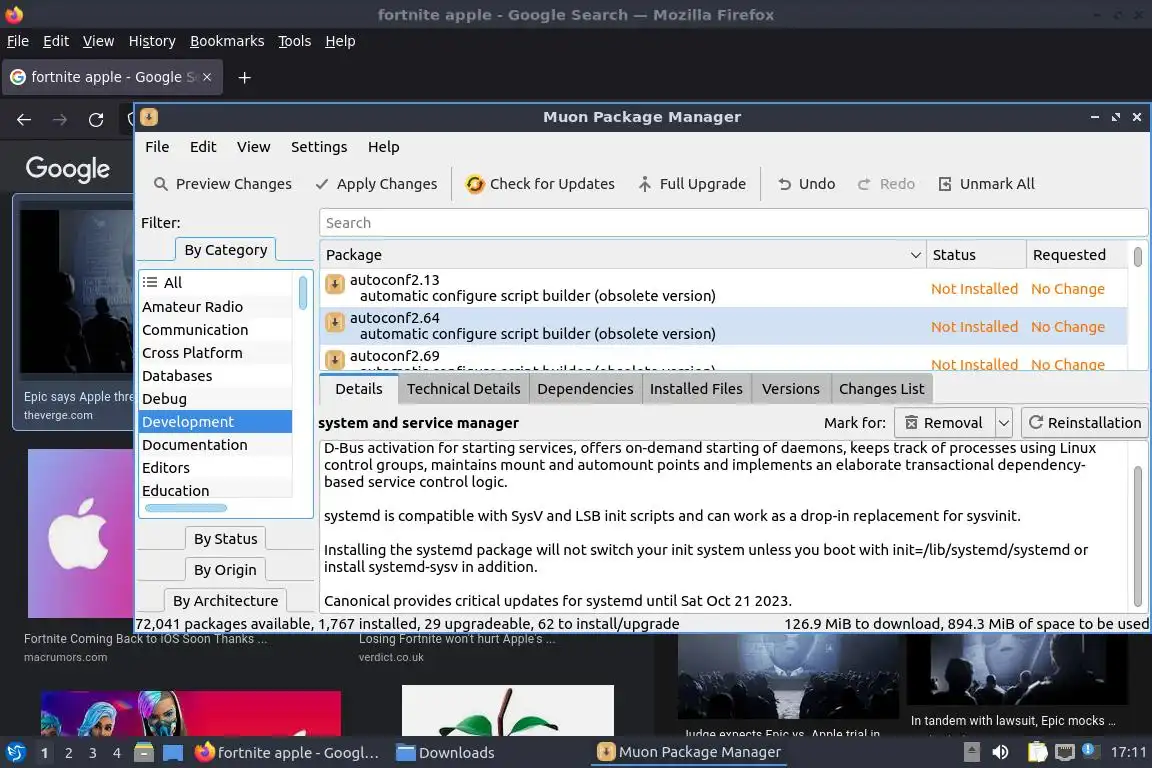The image size is (1152, 768).
Task: Click No Change for autoconf2.64
Action: pyautogui.click(x=1068, y=327)
